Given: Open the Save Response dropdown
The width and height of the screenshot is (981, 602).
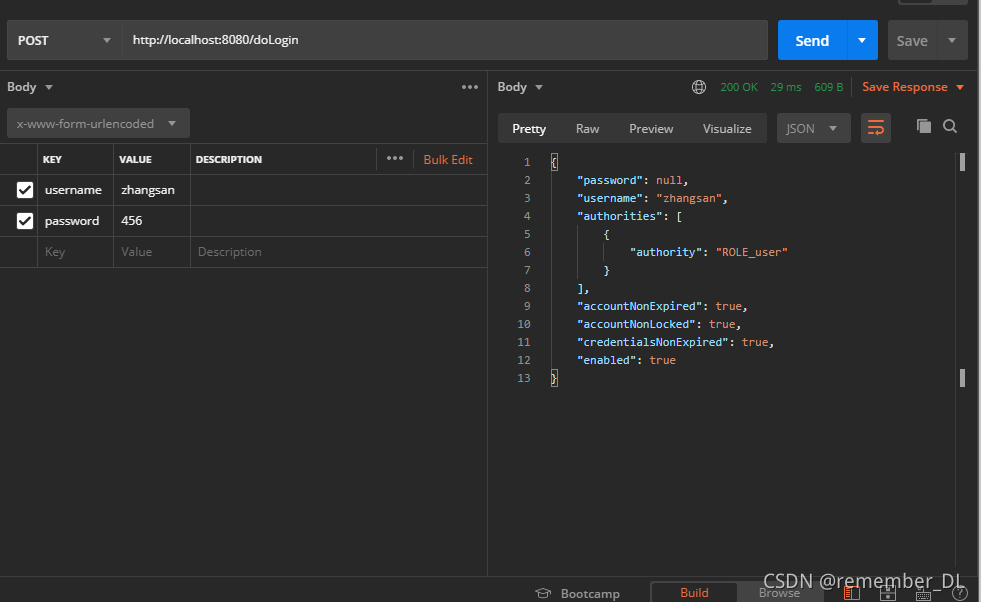Looking at the screenshot, I should coord(913,87).
